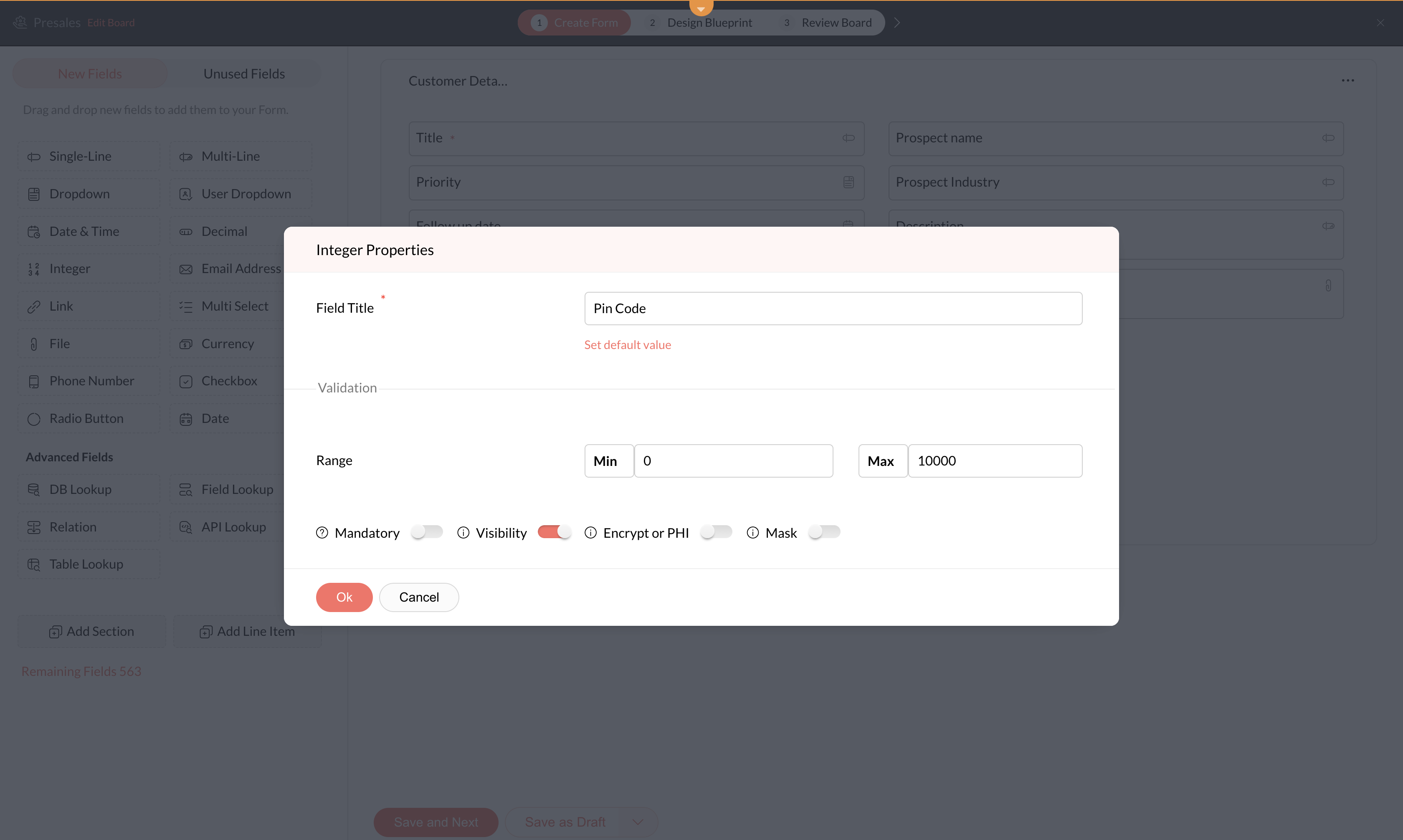
Task: Click the Set default value link
Action: point(628,345)
